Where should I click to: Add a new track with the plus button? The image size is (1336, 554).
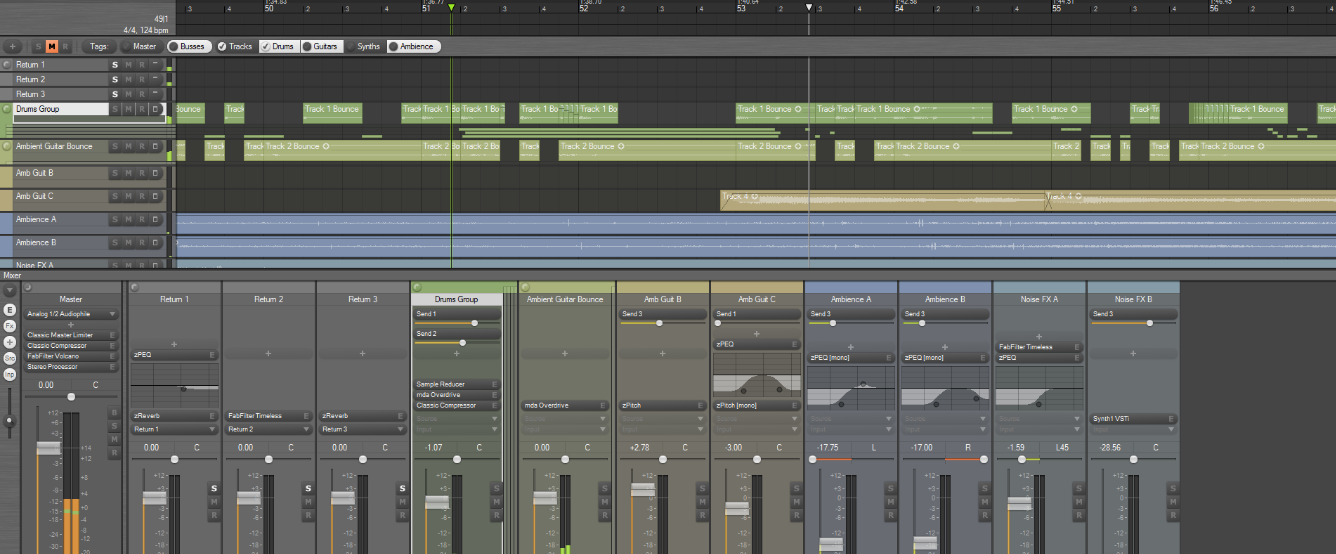pos(12,46)
